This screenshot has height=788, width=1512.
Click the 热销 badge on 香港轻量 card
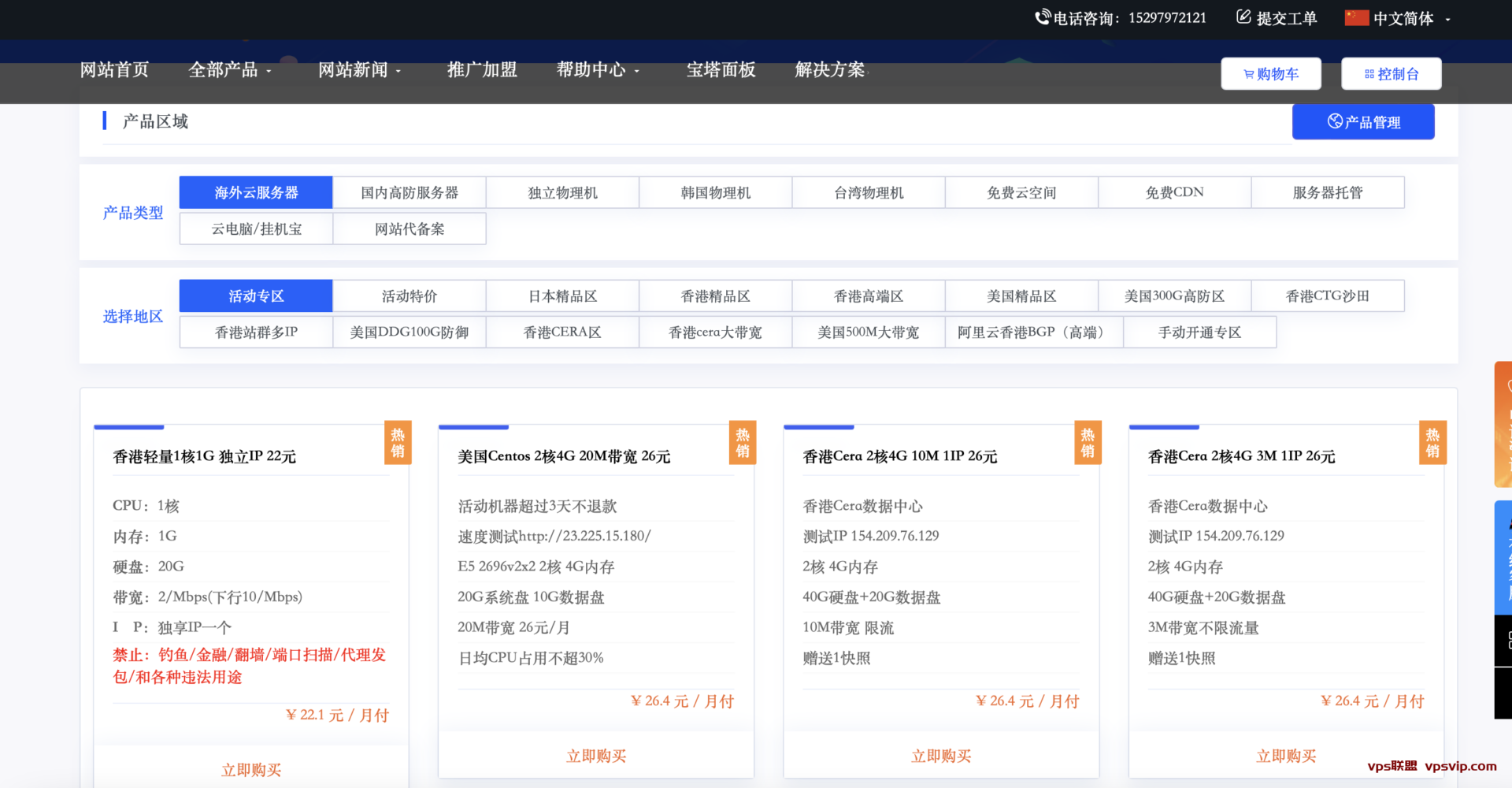pos(398,443)
